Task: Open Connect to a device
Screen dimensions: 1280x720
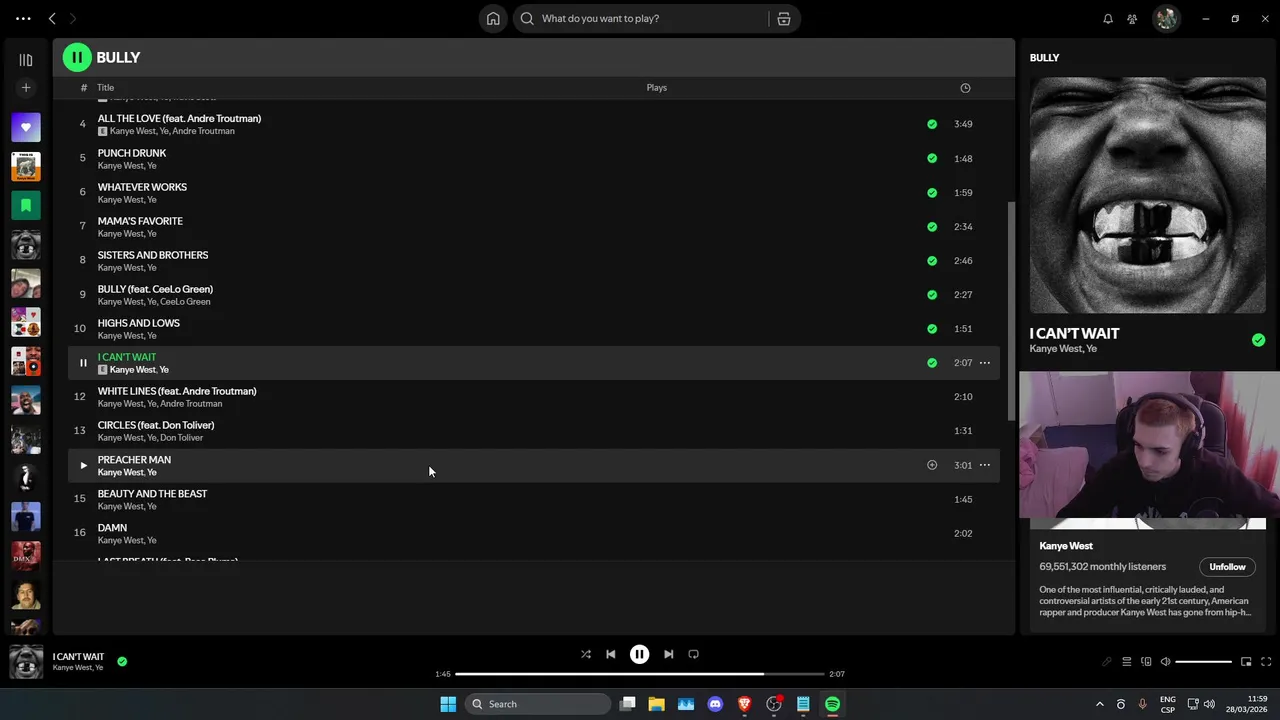Action: (1146, 662)
